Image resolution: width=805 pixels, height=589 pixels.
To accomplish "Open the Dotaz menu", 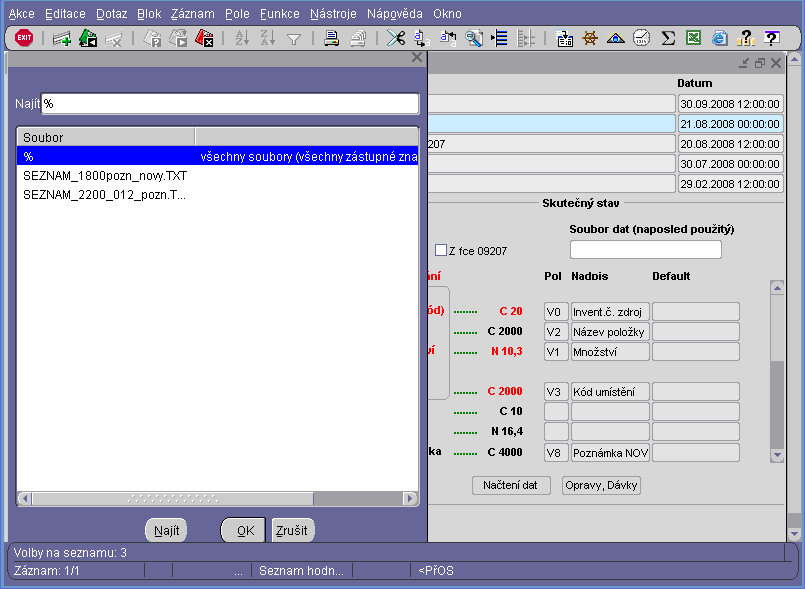I will click(111, 14).
